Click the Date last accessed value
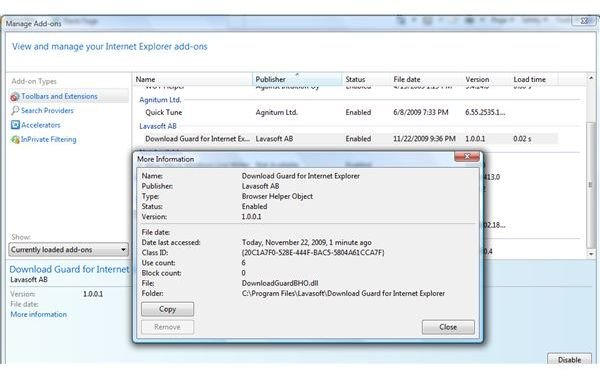Screen dimensions: 600x370 pyautogui.click(x=307, y=243)
